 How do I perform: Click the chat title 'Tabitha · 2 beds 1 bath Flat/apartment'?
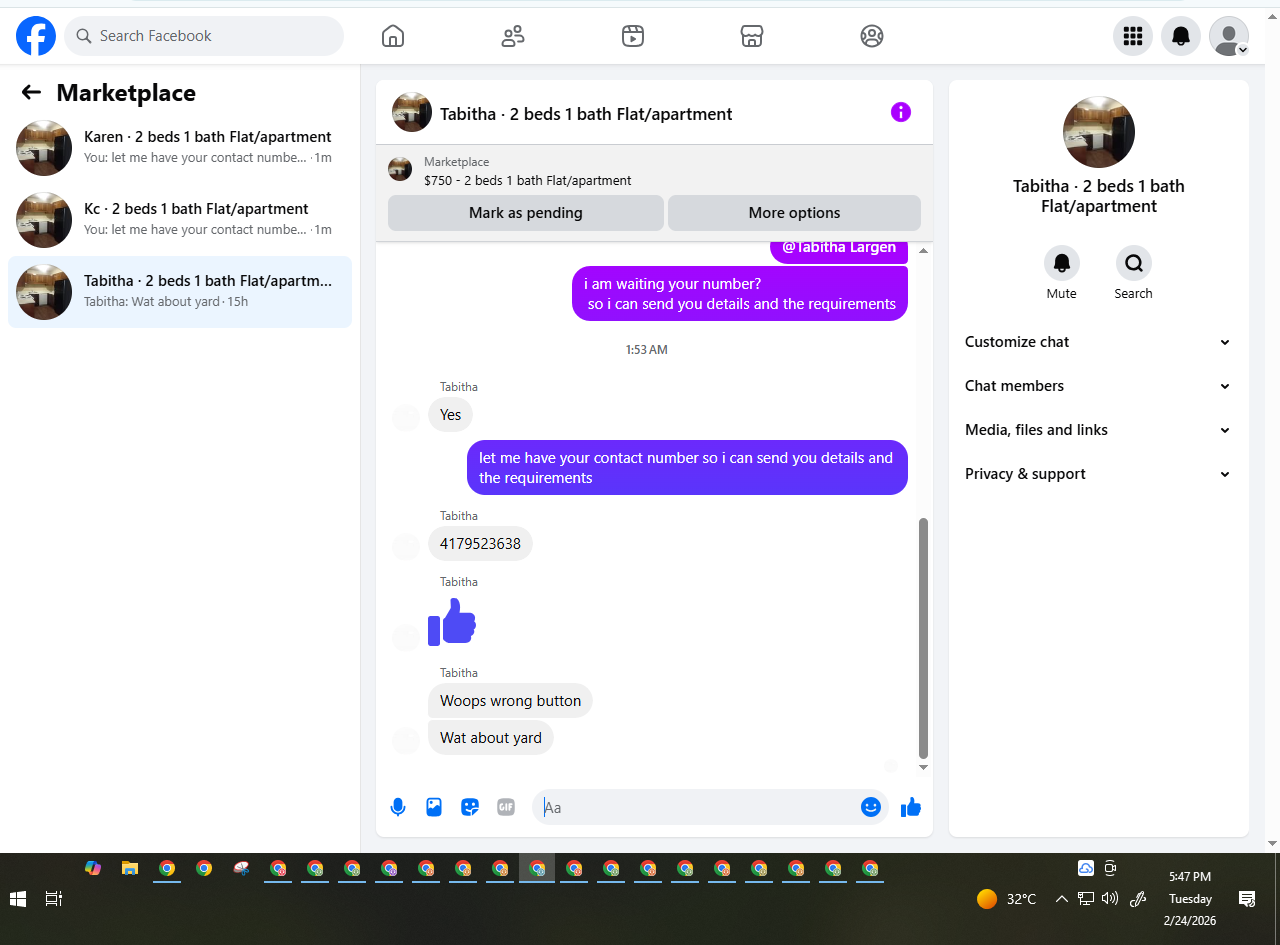click(586, 114)
